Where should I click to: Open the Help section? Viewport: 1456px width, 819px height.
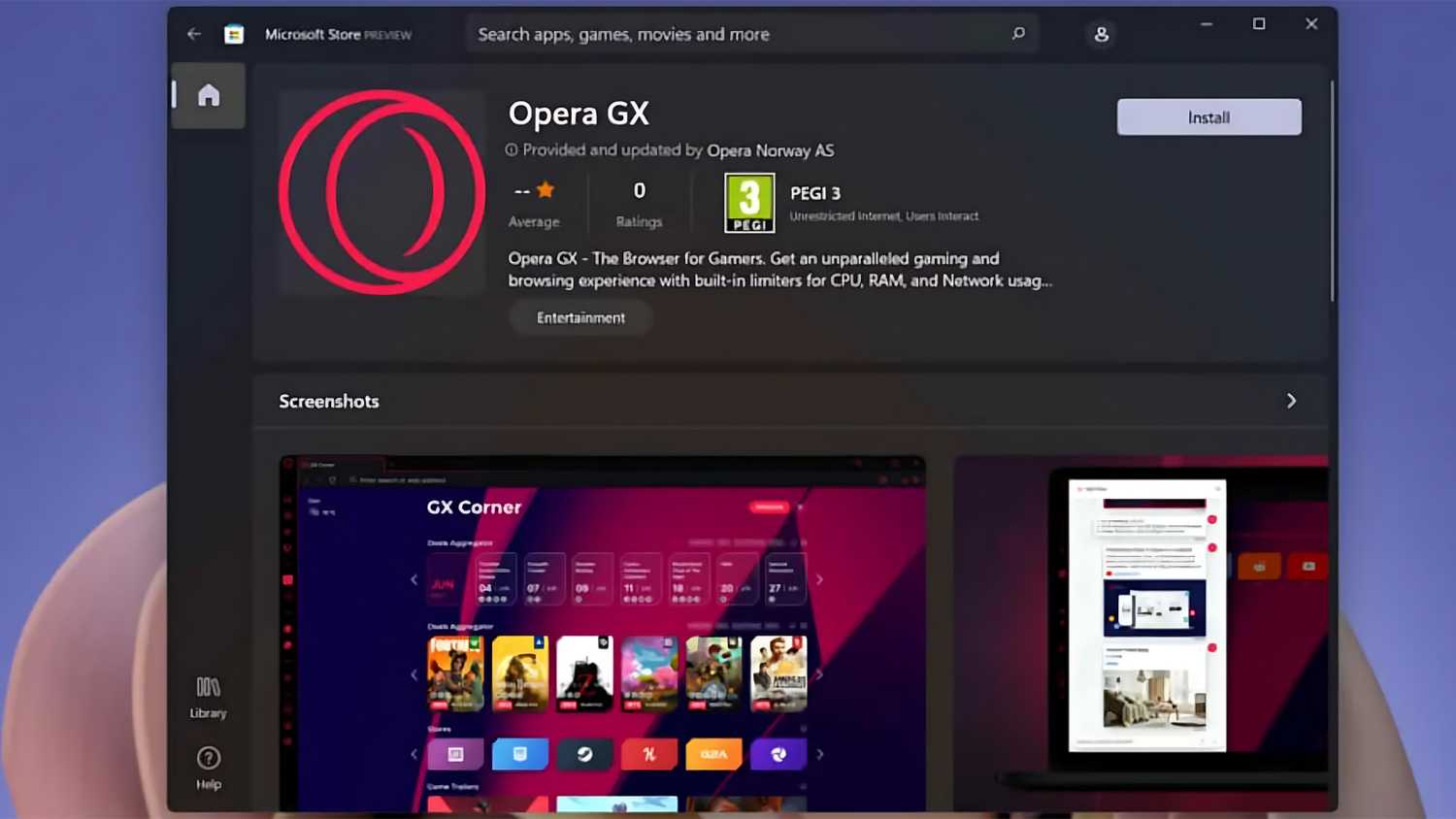click(x=209, y=769)
